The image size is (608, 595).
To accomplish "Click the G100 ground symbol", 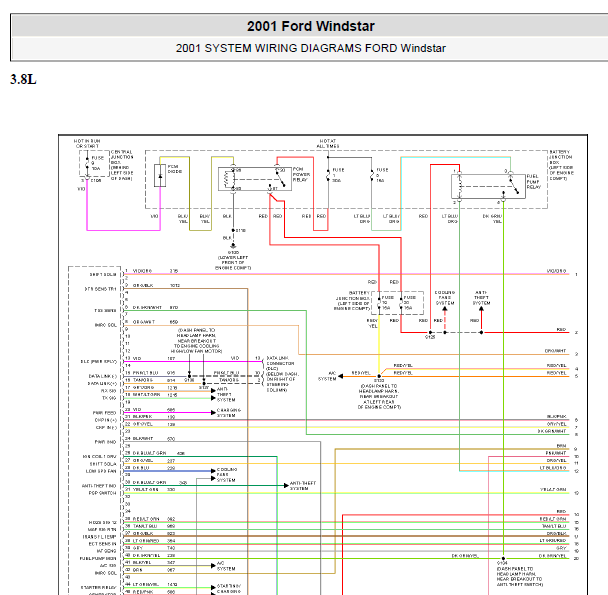I will [x=233, y=246].
